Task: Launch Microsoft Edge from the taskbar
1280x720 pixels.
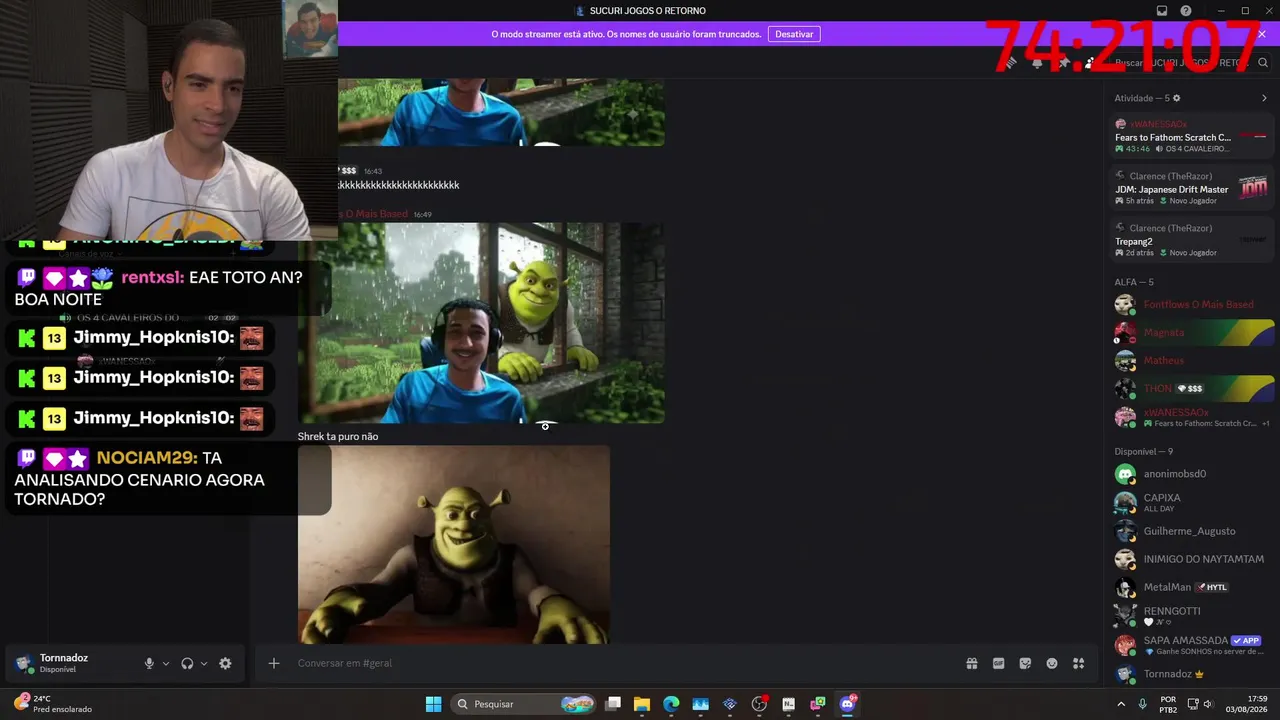Action: pos(671,704)
